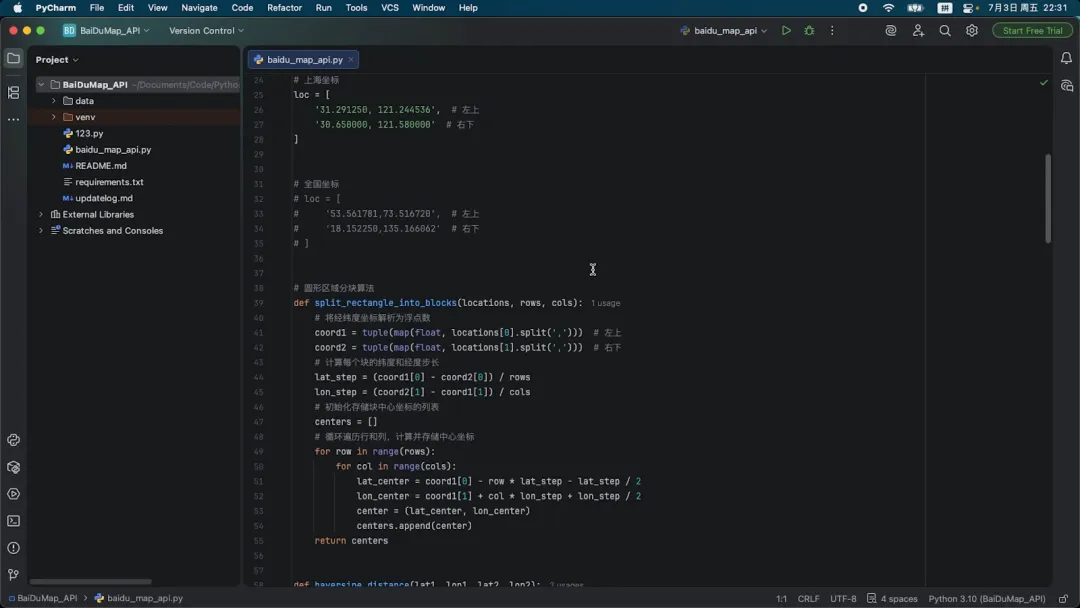
Task: Show more tool windows ellipsis
Action: click(13, 119)
